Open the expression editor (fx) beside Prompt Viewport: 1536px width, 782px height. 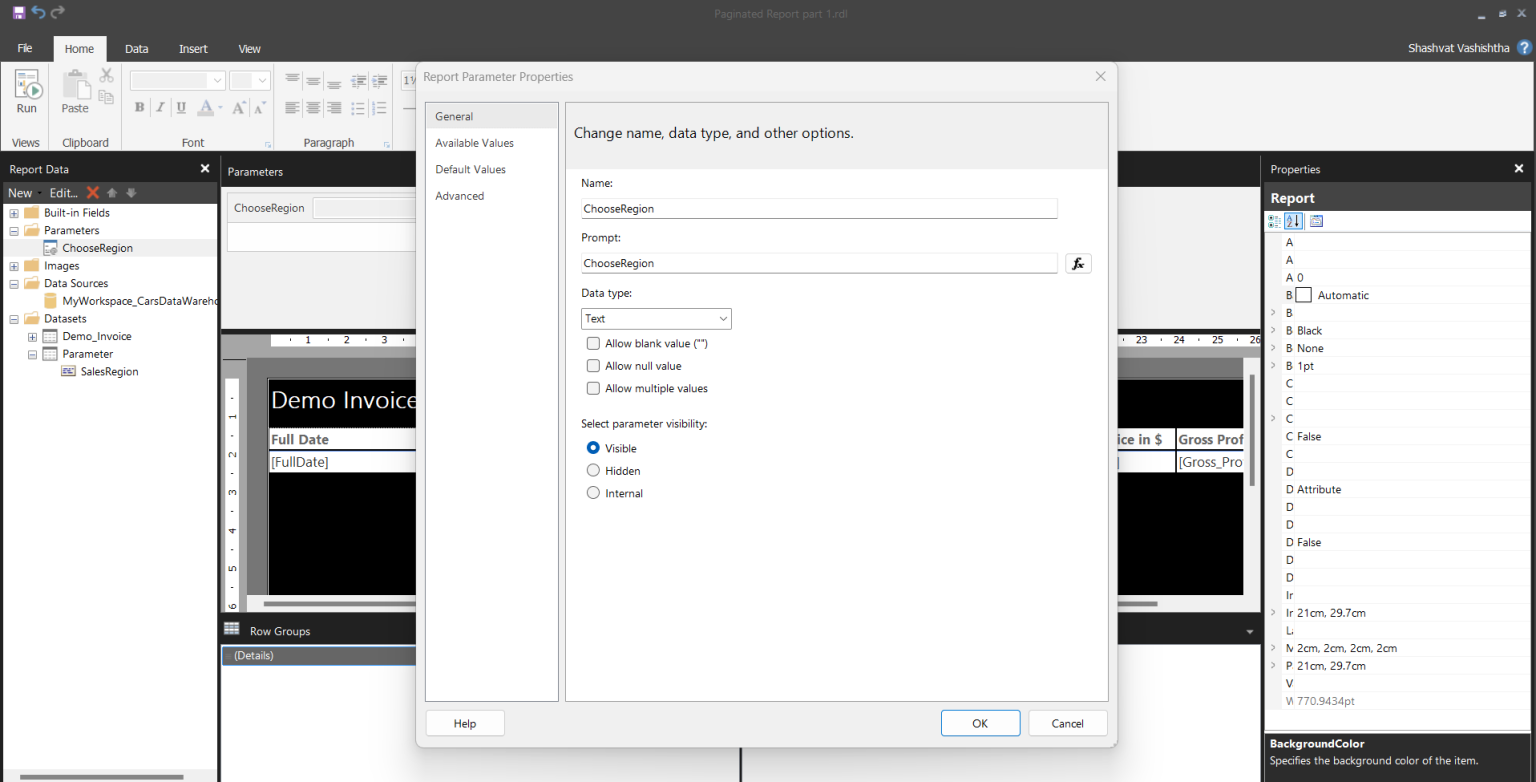pos(1078,263)
